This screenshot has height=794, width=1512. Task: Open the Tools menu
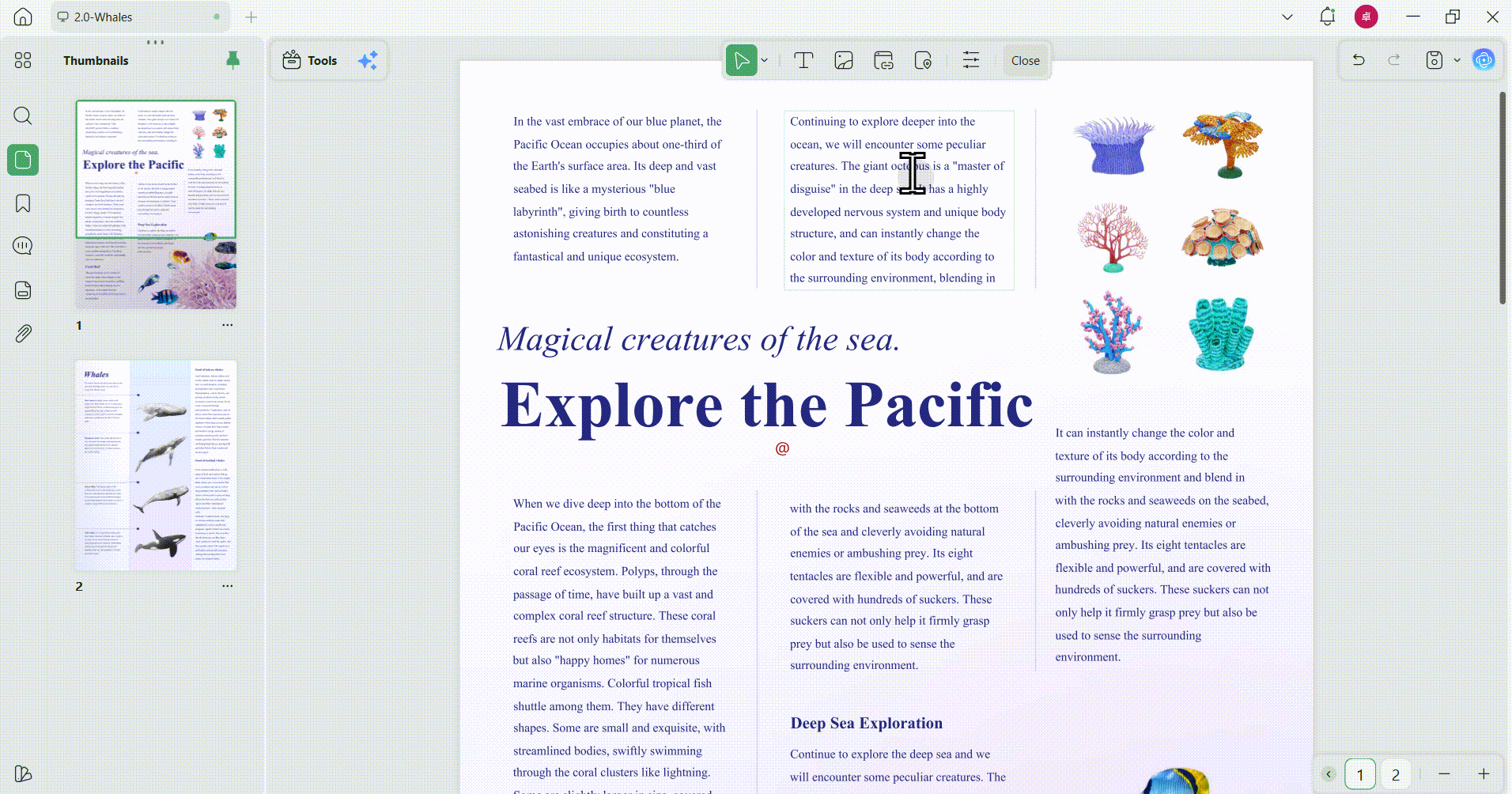[x=310, y=60]
